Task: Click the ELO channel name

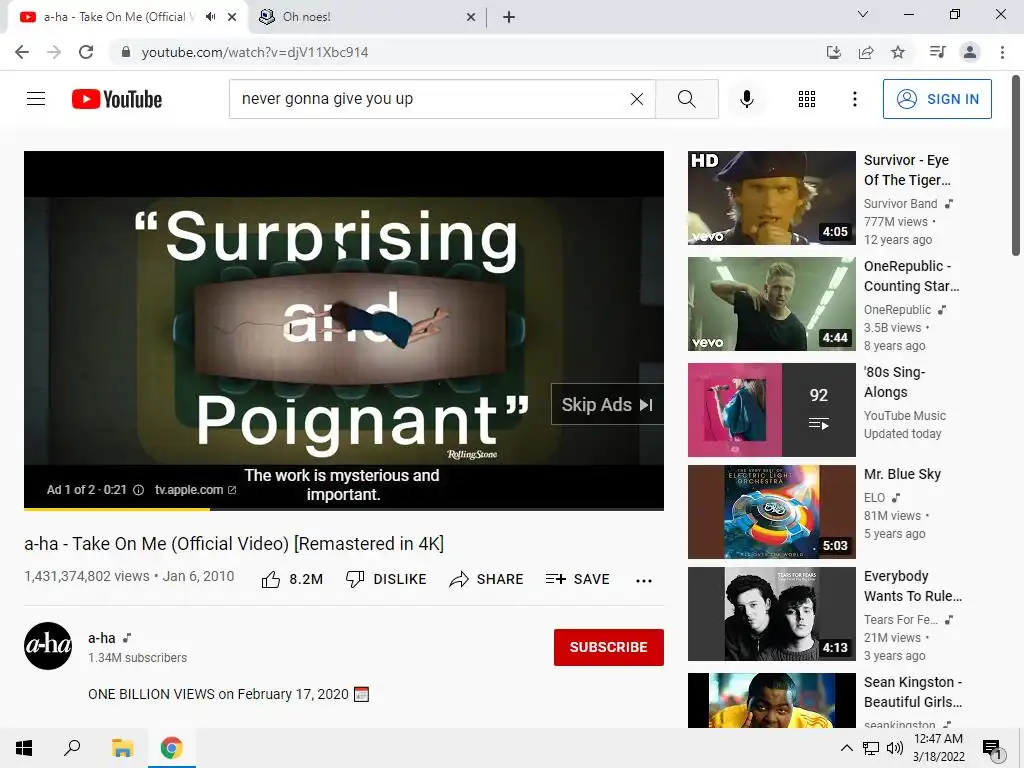Action: coord(874,498)
